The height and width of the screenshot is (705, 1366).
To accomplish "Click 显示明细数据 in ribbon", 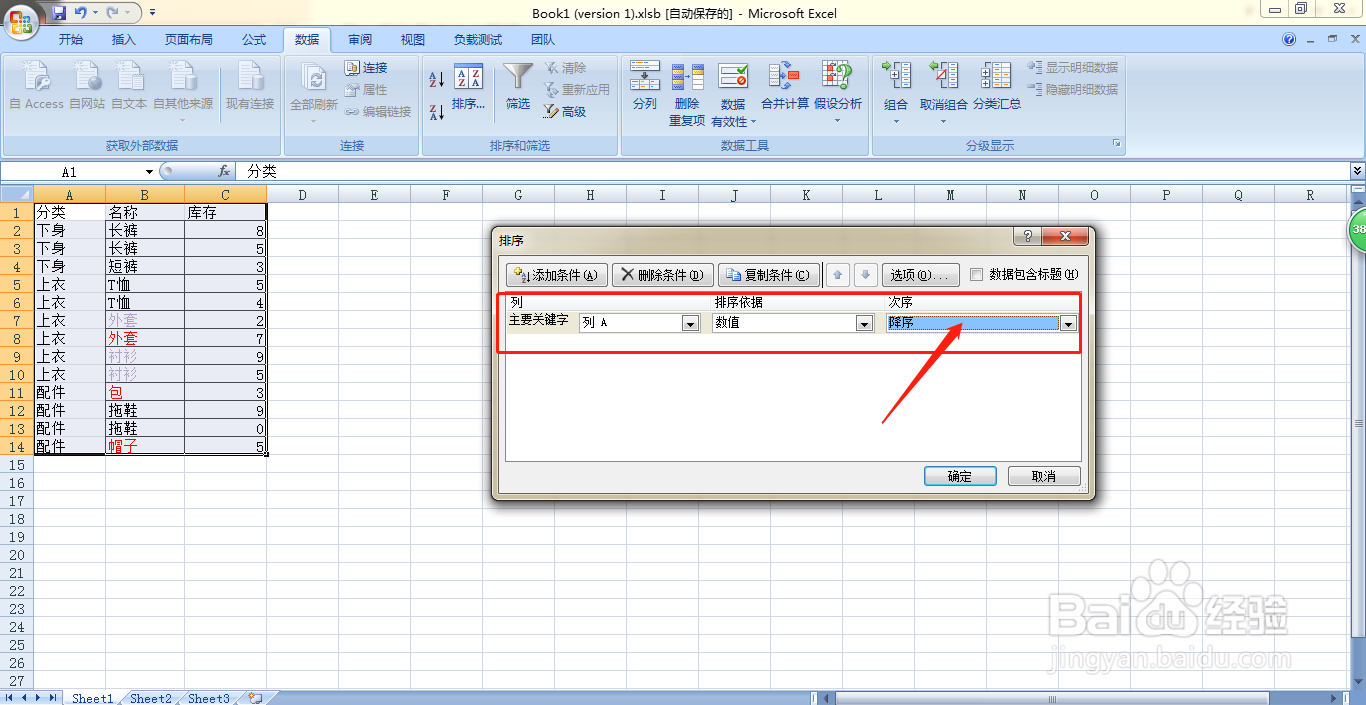I will [x=1073, y=68].
